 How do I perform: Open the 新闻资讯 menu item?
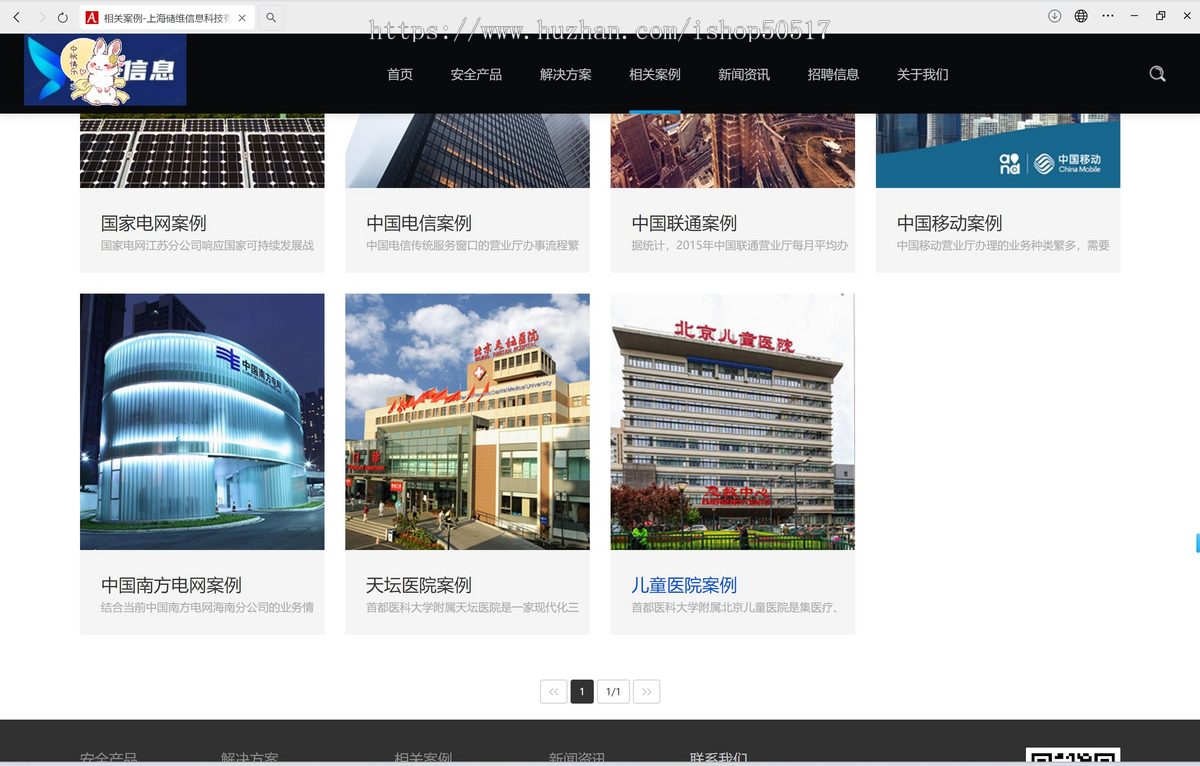[x=744, y=74]
